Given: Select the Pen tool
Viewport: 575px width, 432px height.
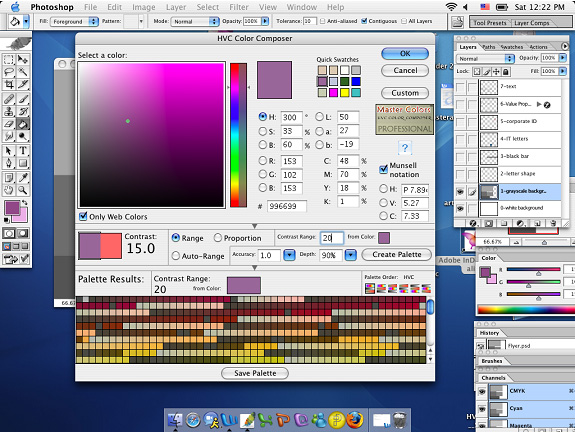Looking at the screenshot, I should pos(9,164).
